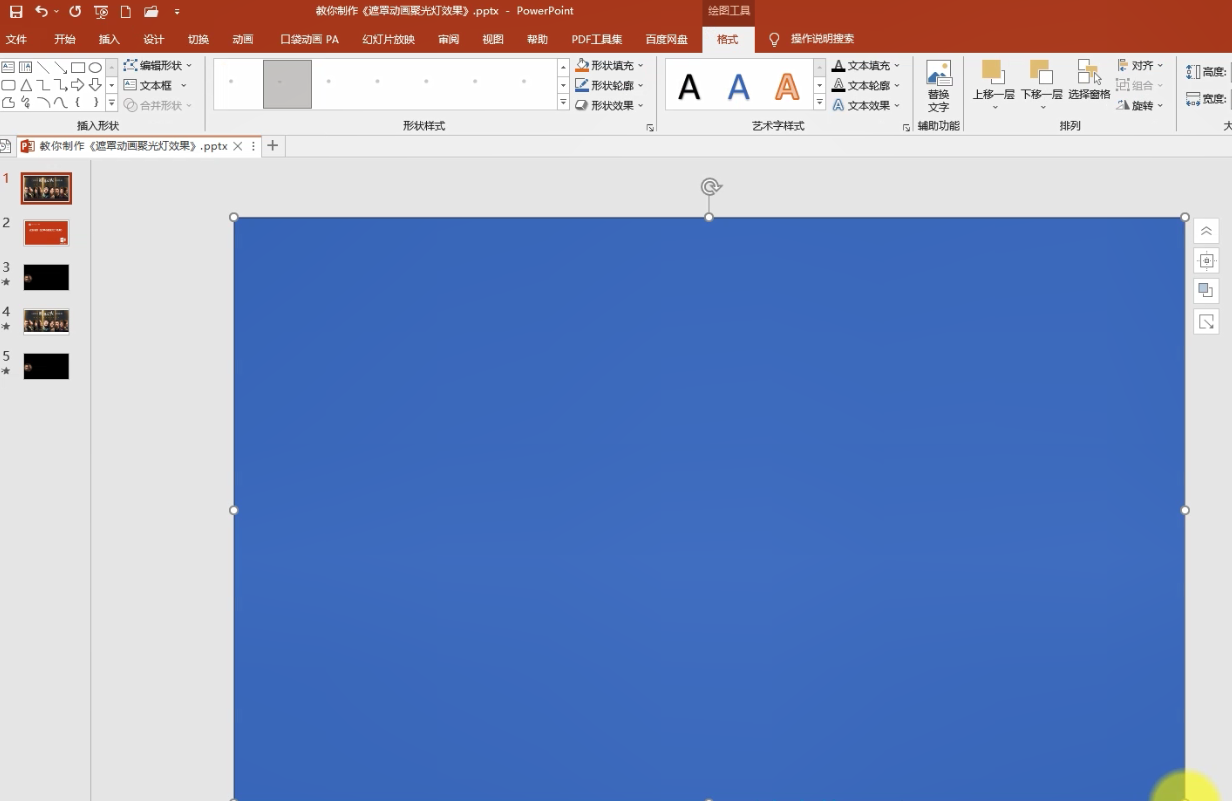
Task: Click the lightbulb Tell Me icon
Action: (774, 40)
